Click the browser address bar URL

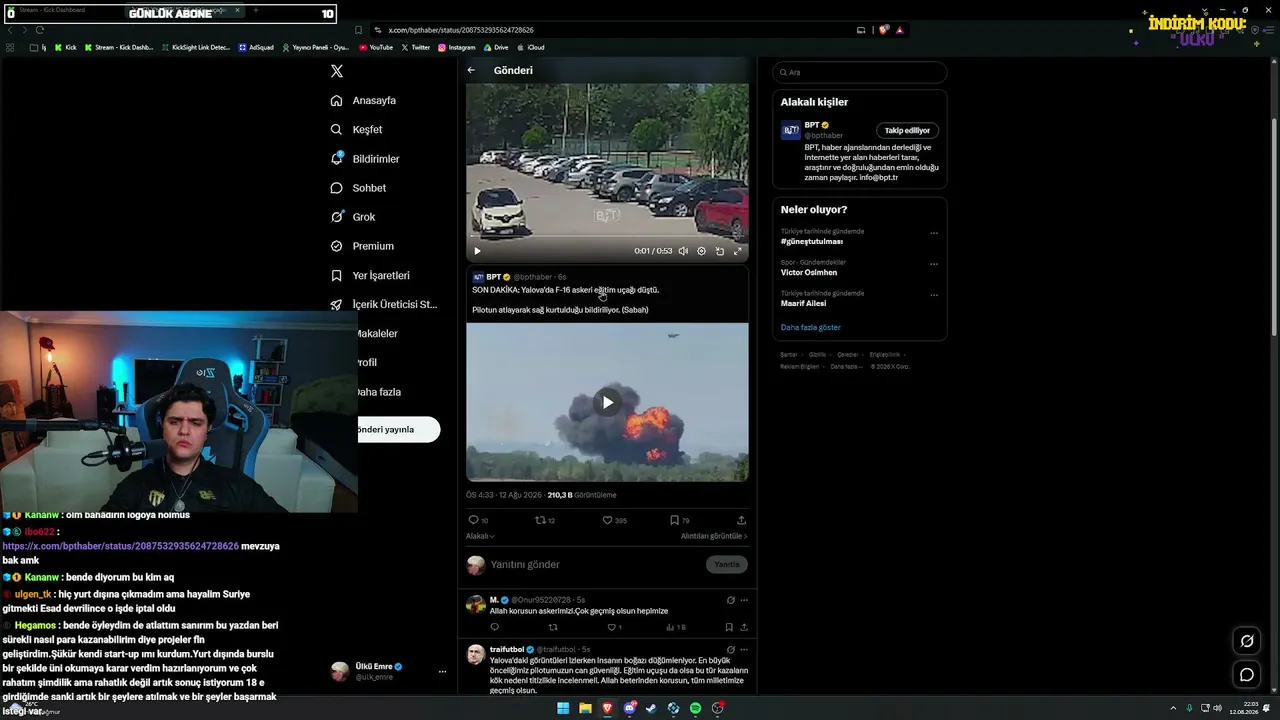click(461, 30)
